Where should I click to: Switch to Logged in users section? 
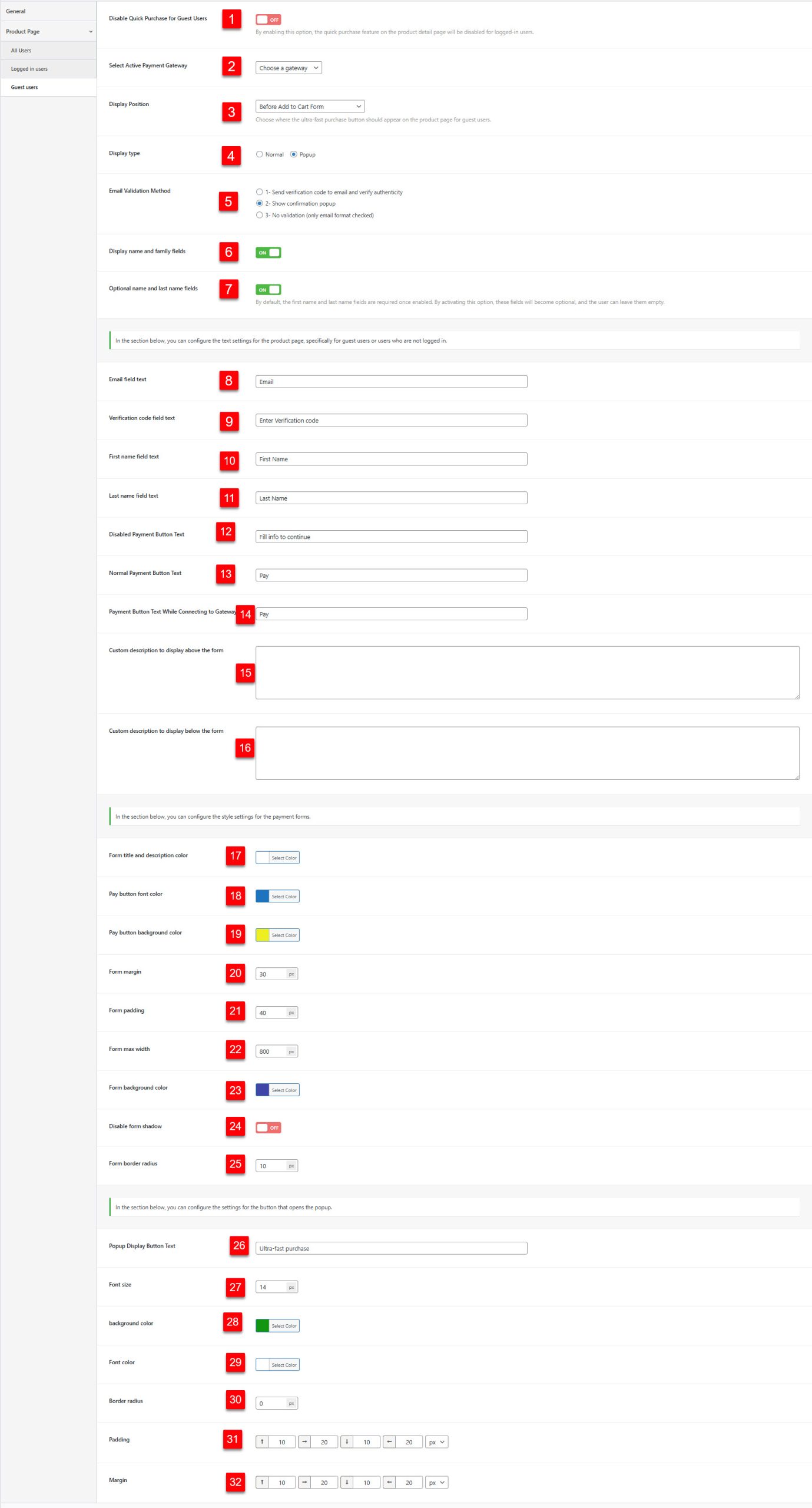point(29,69)
